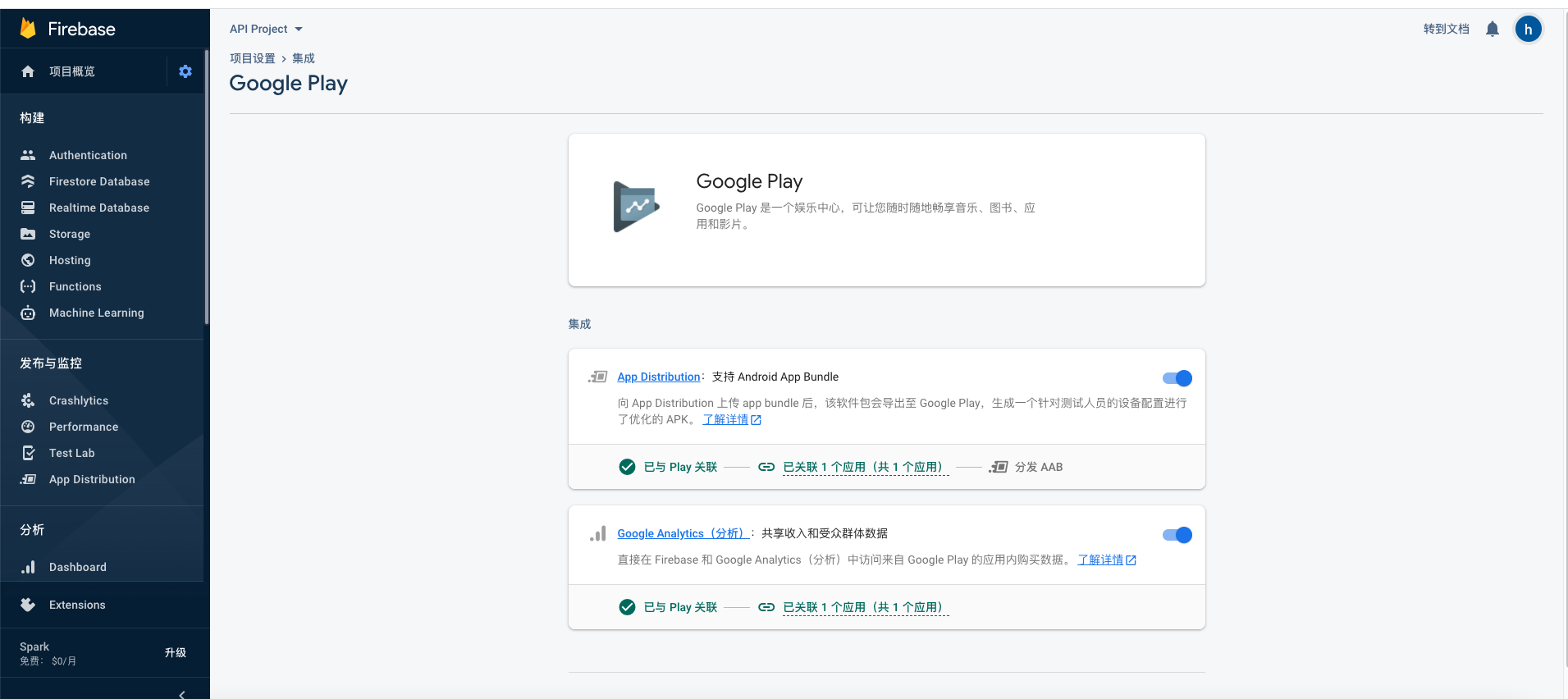Open App Distribution link in card
This screenshot has height=699, width=1568.
click(659, 377)
